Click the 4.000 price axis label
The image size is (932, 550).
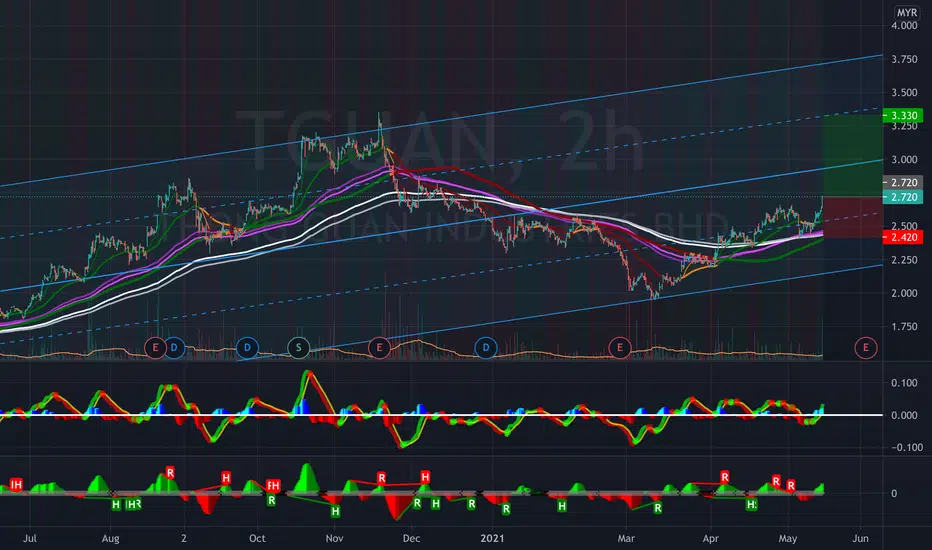(904, 26)
